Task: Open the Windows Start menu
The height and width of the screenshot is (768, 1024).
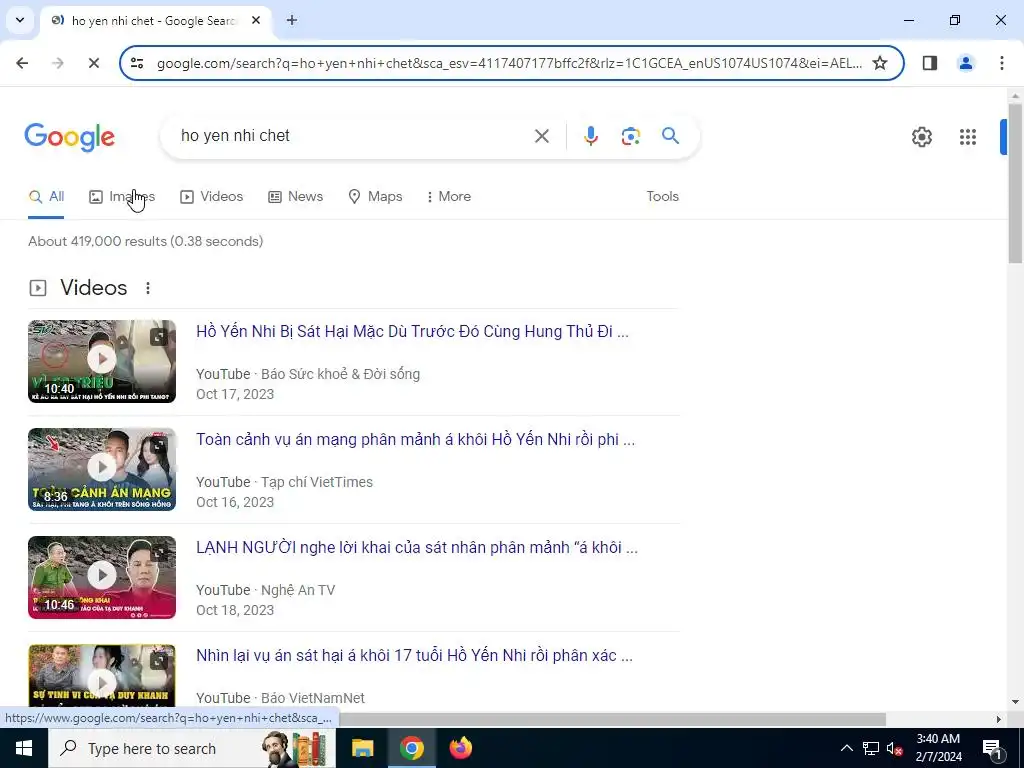Action: (x=24, y=748)
